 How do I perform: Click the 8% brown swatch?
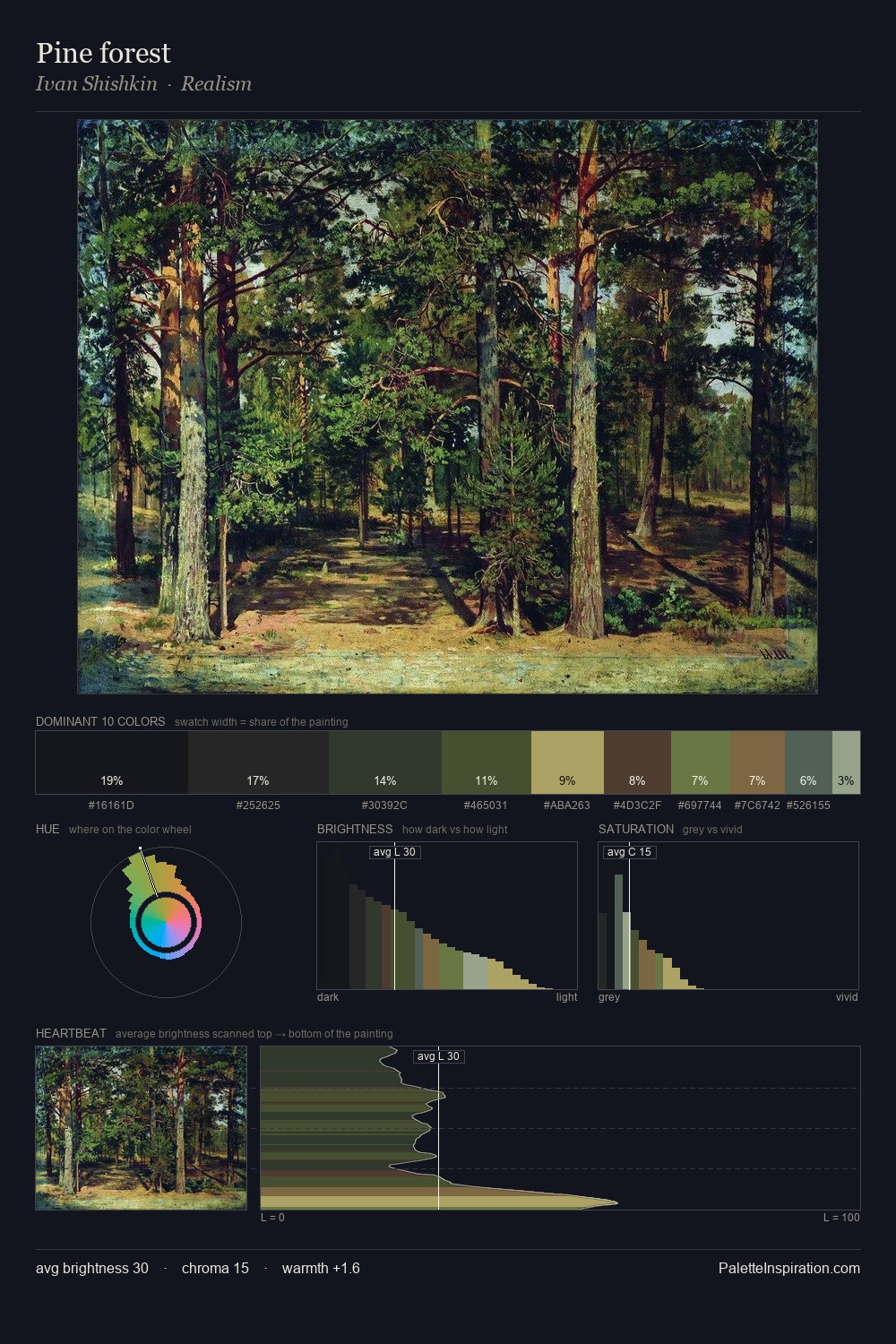(x=637, y=762)
